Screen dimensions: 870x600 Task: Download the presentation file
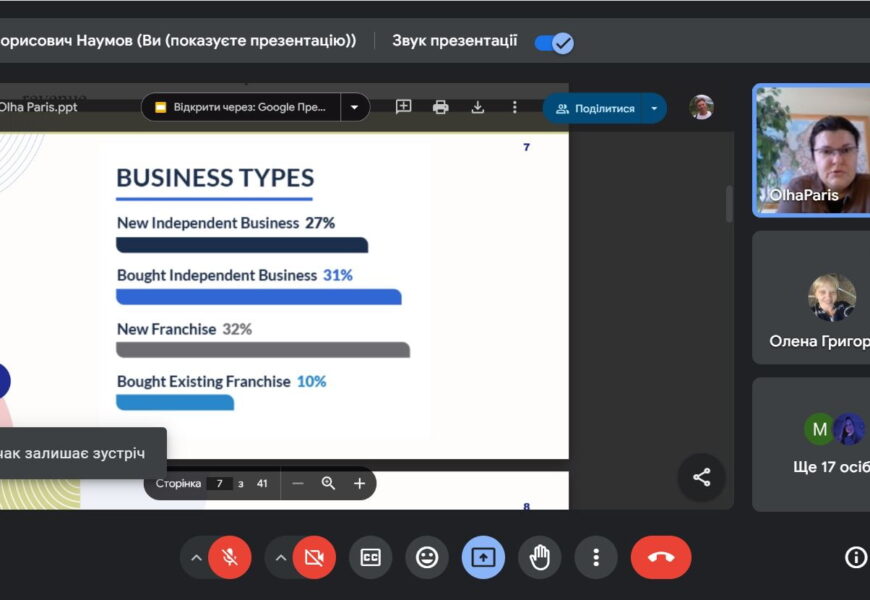tap(478, 107)
